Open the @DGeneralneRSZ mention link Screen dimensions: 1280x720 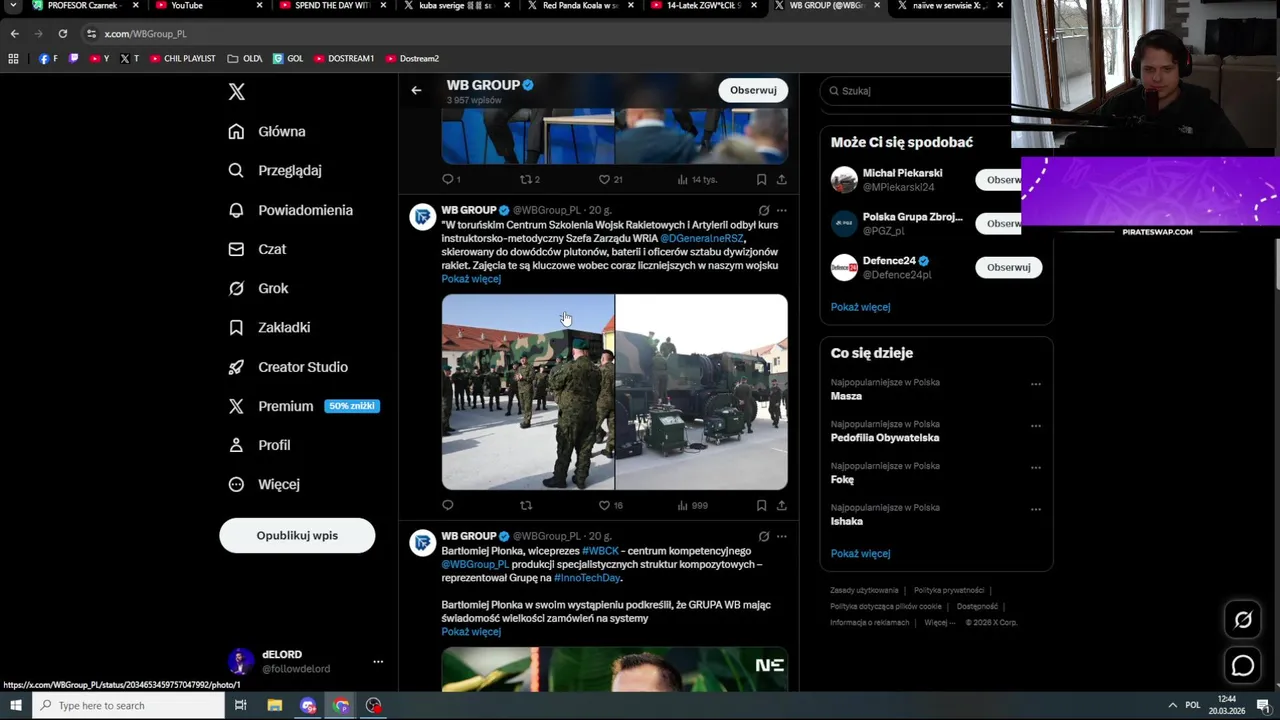coord(701,238)
